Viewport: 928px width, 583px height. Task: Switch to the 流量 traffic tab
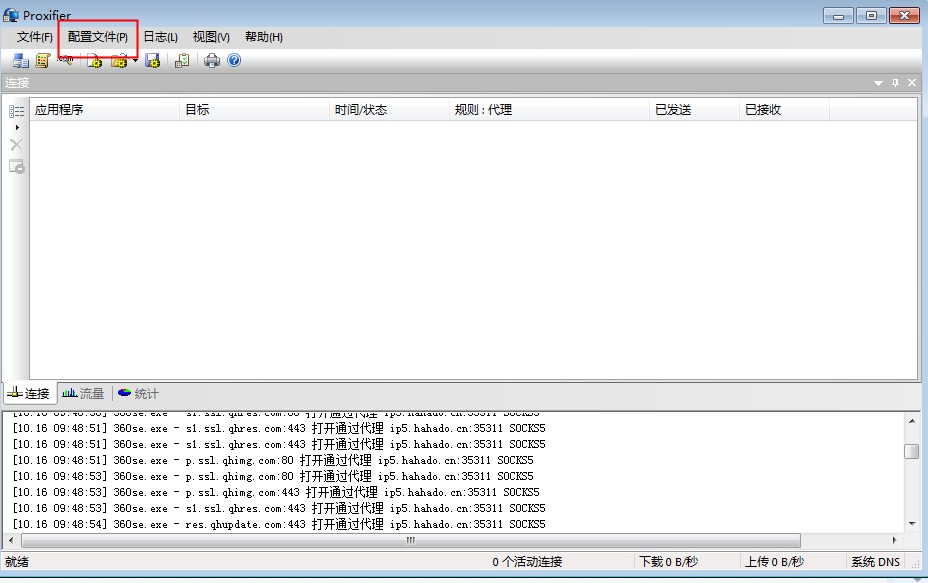coord(83,393)
